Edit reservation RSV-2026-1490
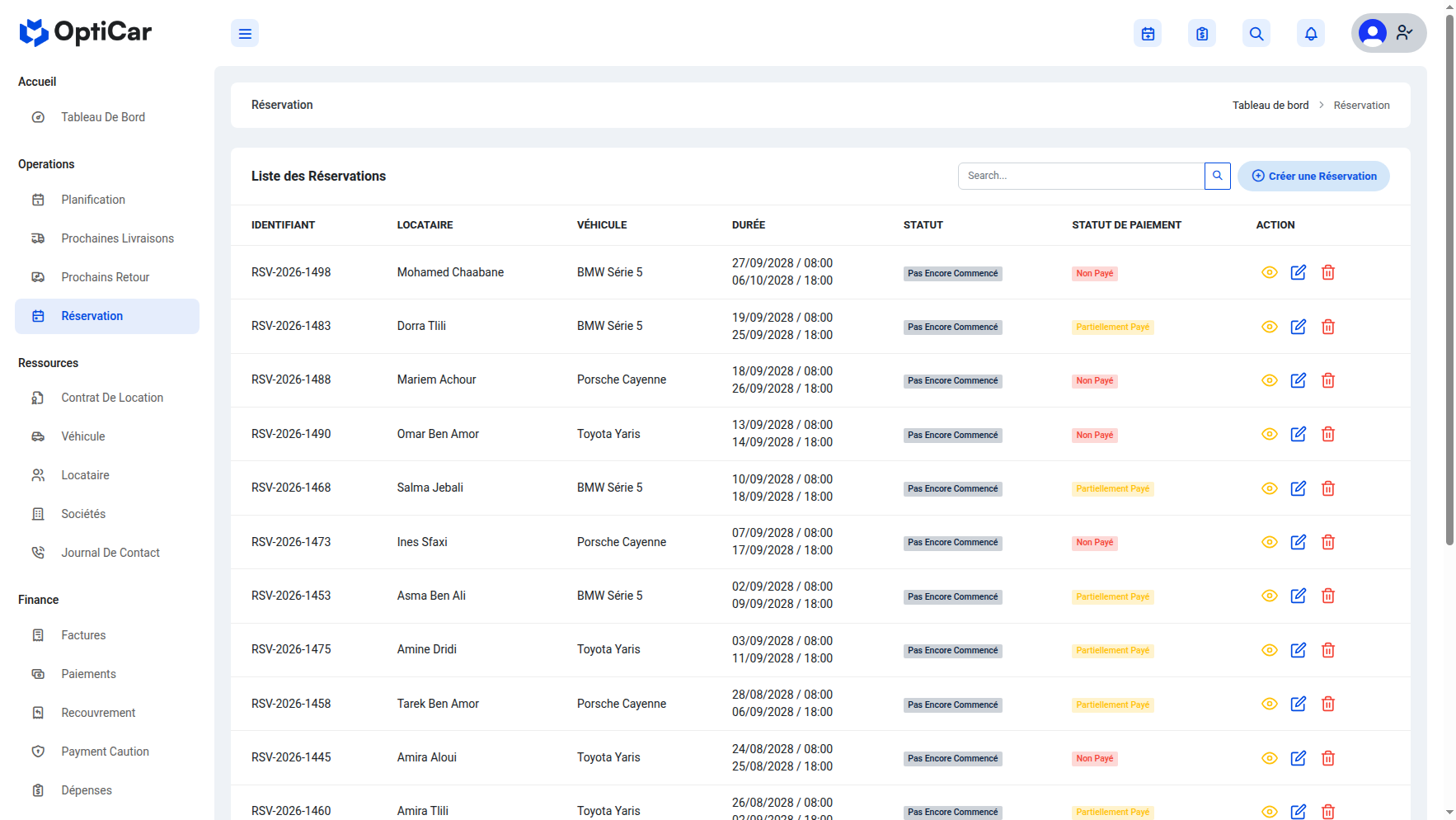The height and width of the screenshot is (820, 1456). click(x=1299, y=434)
